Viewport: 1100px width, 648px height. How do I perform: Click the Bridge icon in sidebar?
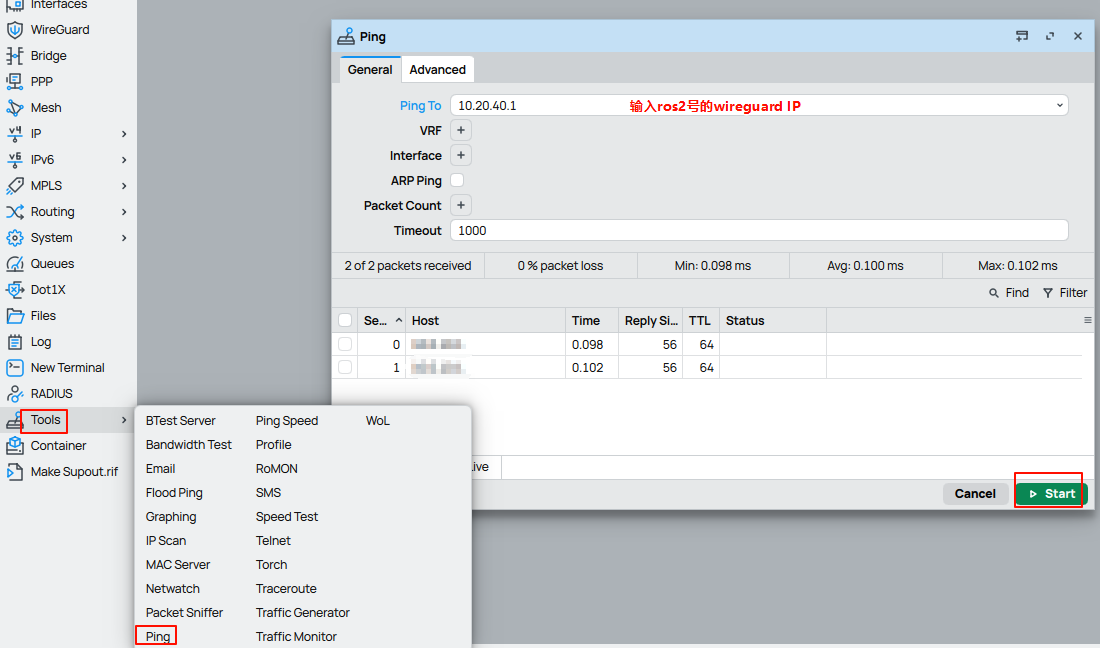pos(15,56)
